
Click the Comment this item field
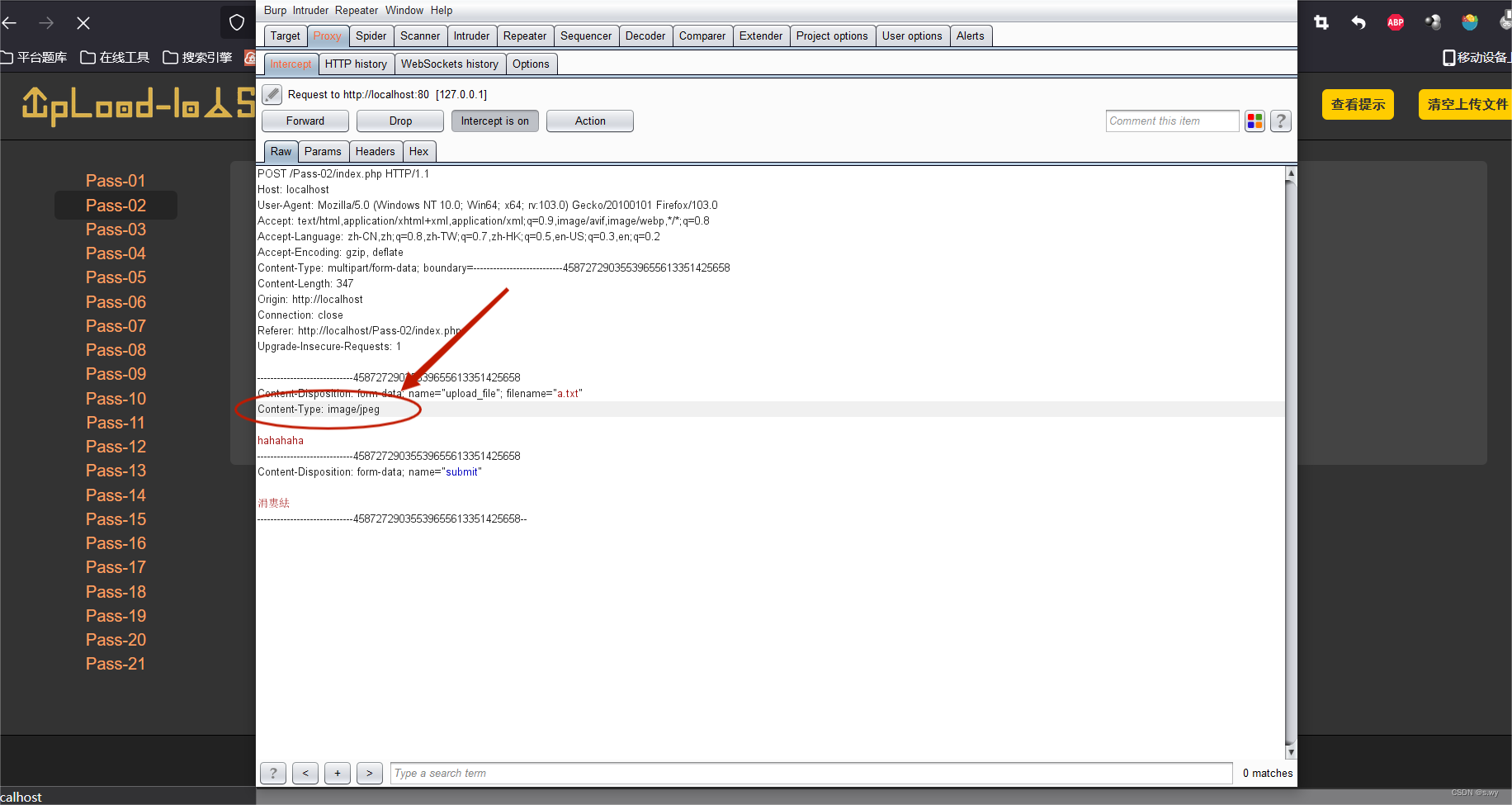coord(1173,121)
